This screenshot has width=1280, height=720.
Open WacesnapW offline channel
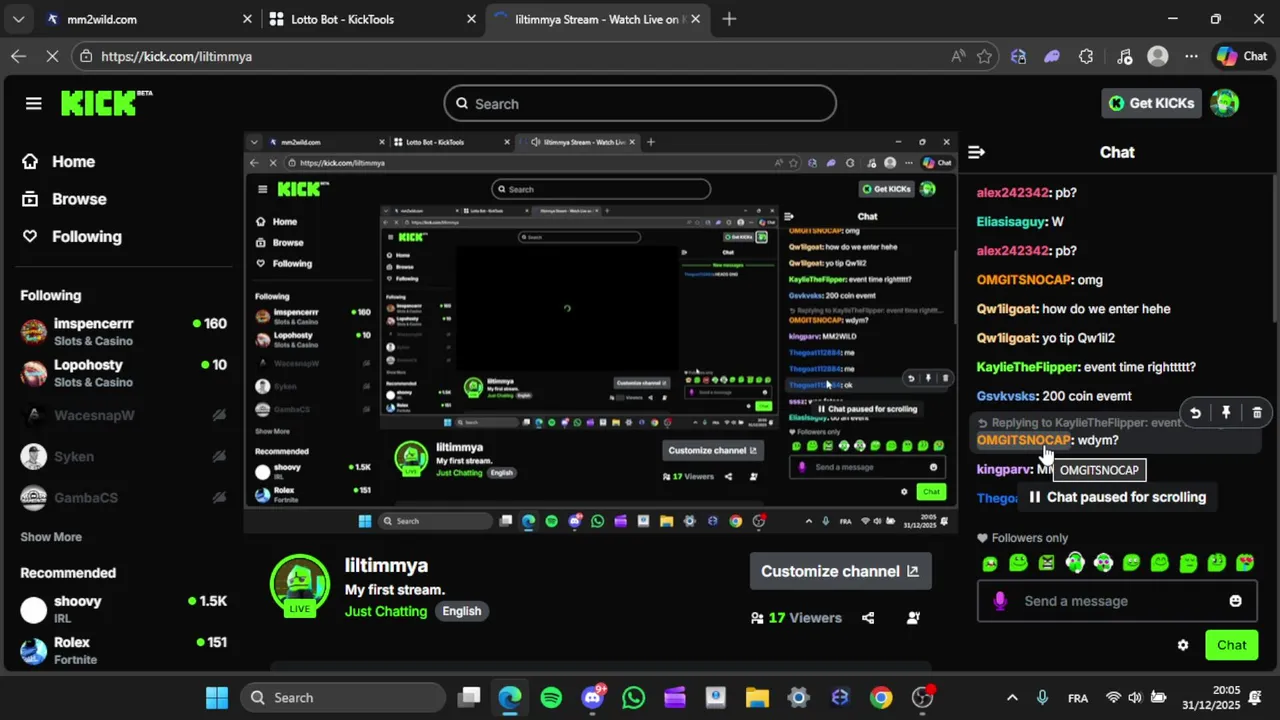coord(123,415)
